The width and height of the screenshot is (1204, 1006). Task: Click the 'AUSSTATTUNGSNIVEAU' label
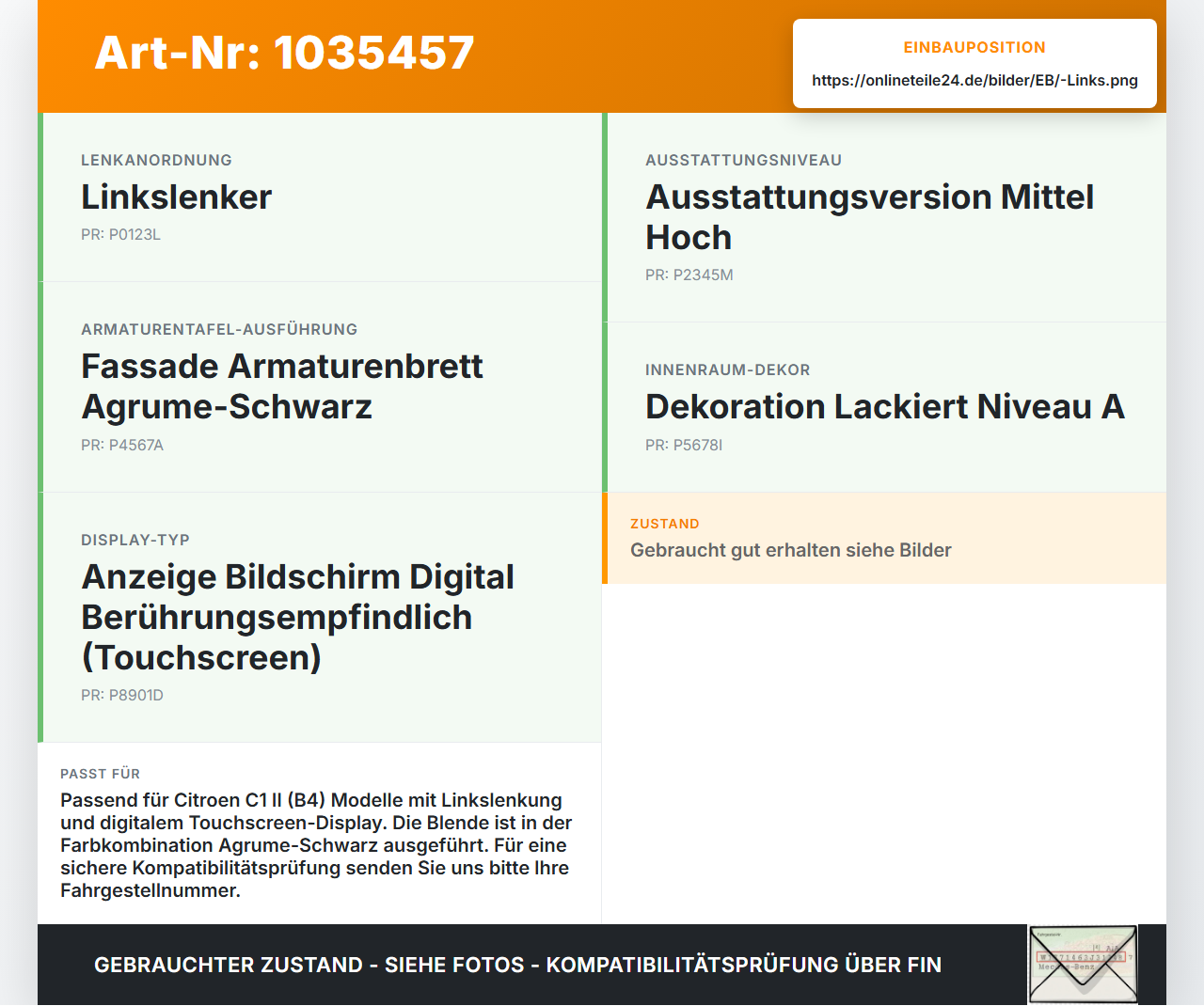point(743,160)
